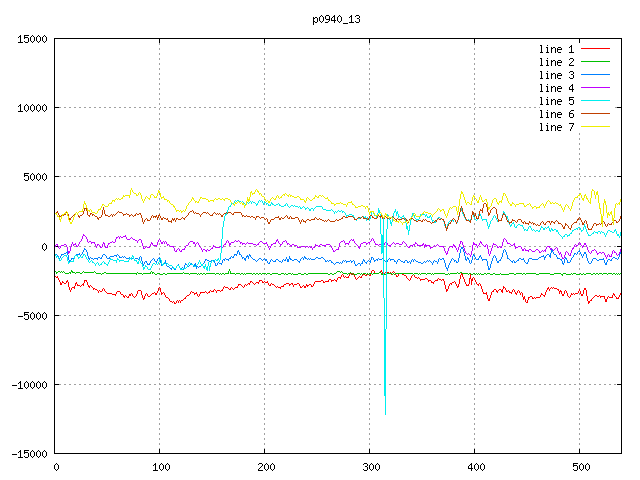Viewport: 640px width, 480px height.
Task: Choose the 'line 6' legend entry text
Action: [x=557, y=114]
